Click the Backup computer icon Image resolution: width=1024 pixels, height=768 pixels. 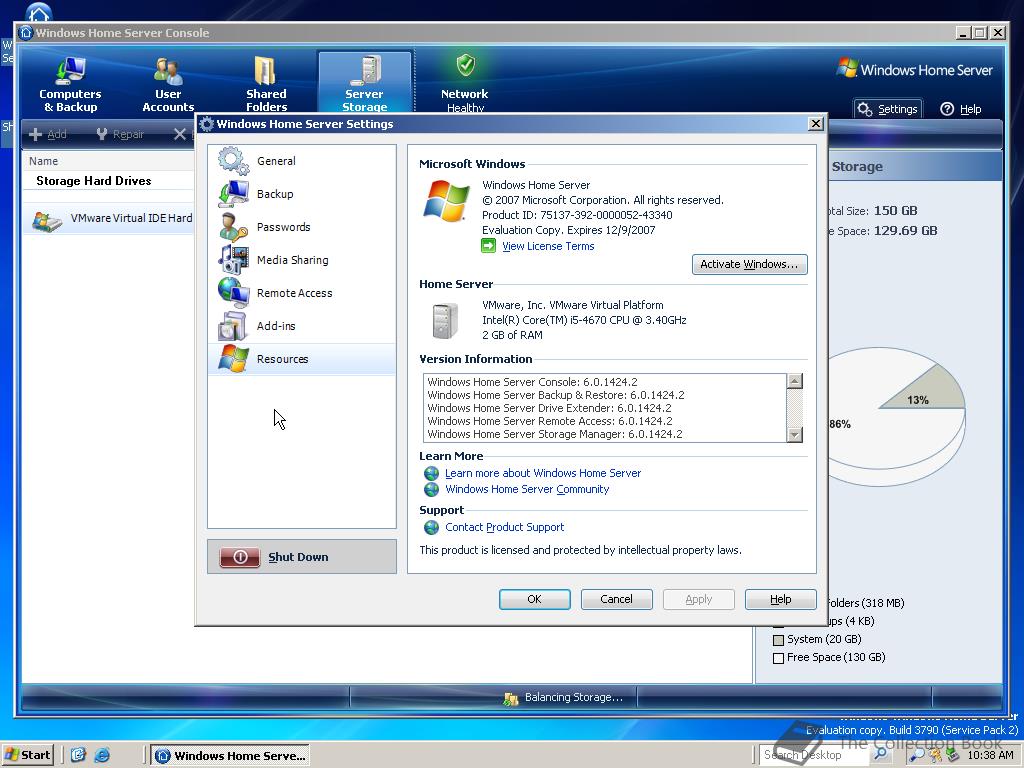point(233,194)
